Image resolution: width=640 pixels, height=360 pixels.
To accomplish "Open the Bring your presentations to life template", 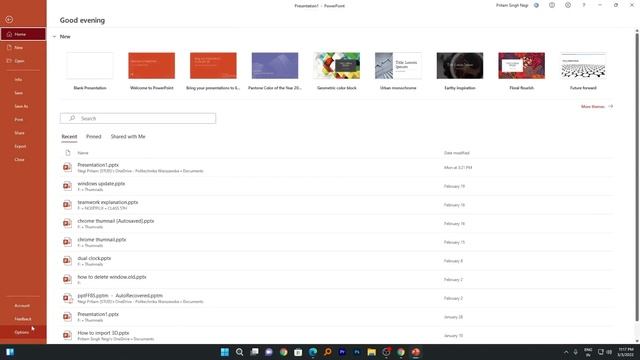I will click(x=213, y=71).
